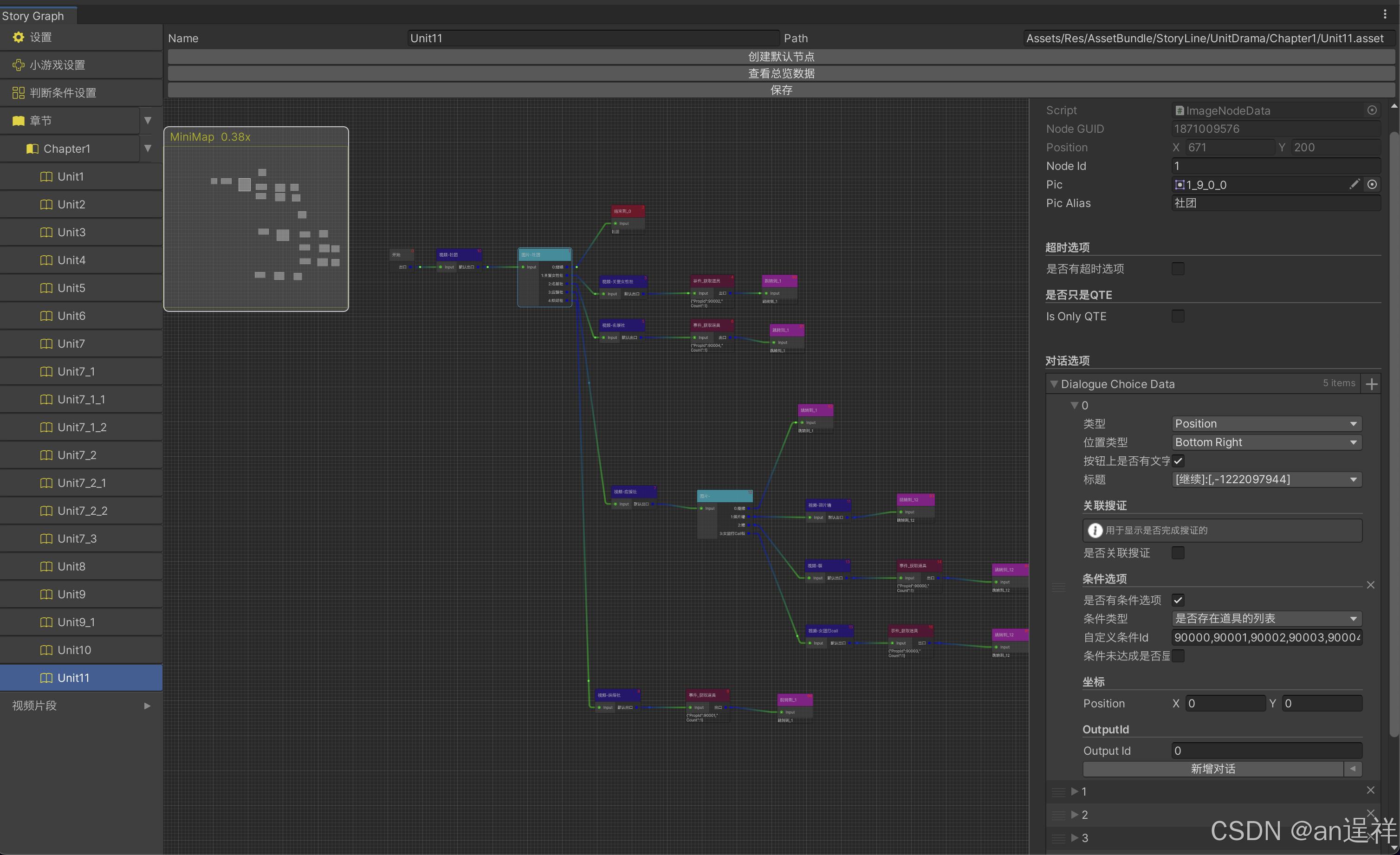Screen dimensions: 1400x855
Task: Click plus icon to add Dialogue Choice item
Action: coord(1372,384)
